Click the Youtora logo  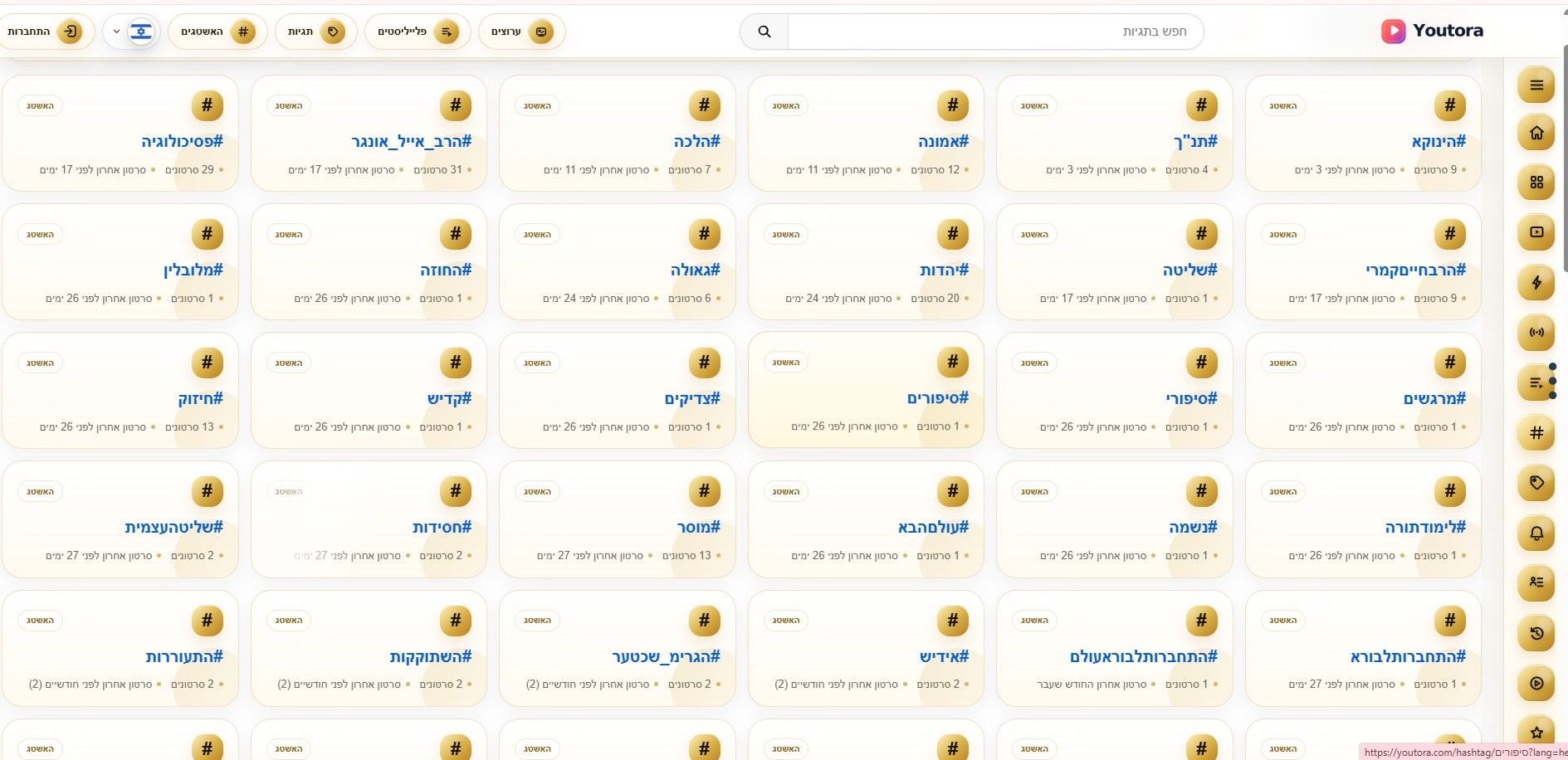(x=1433, y=31)
